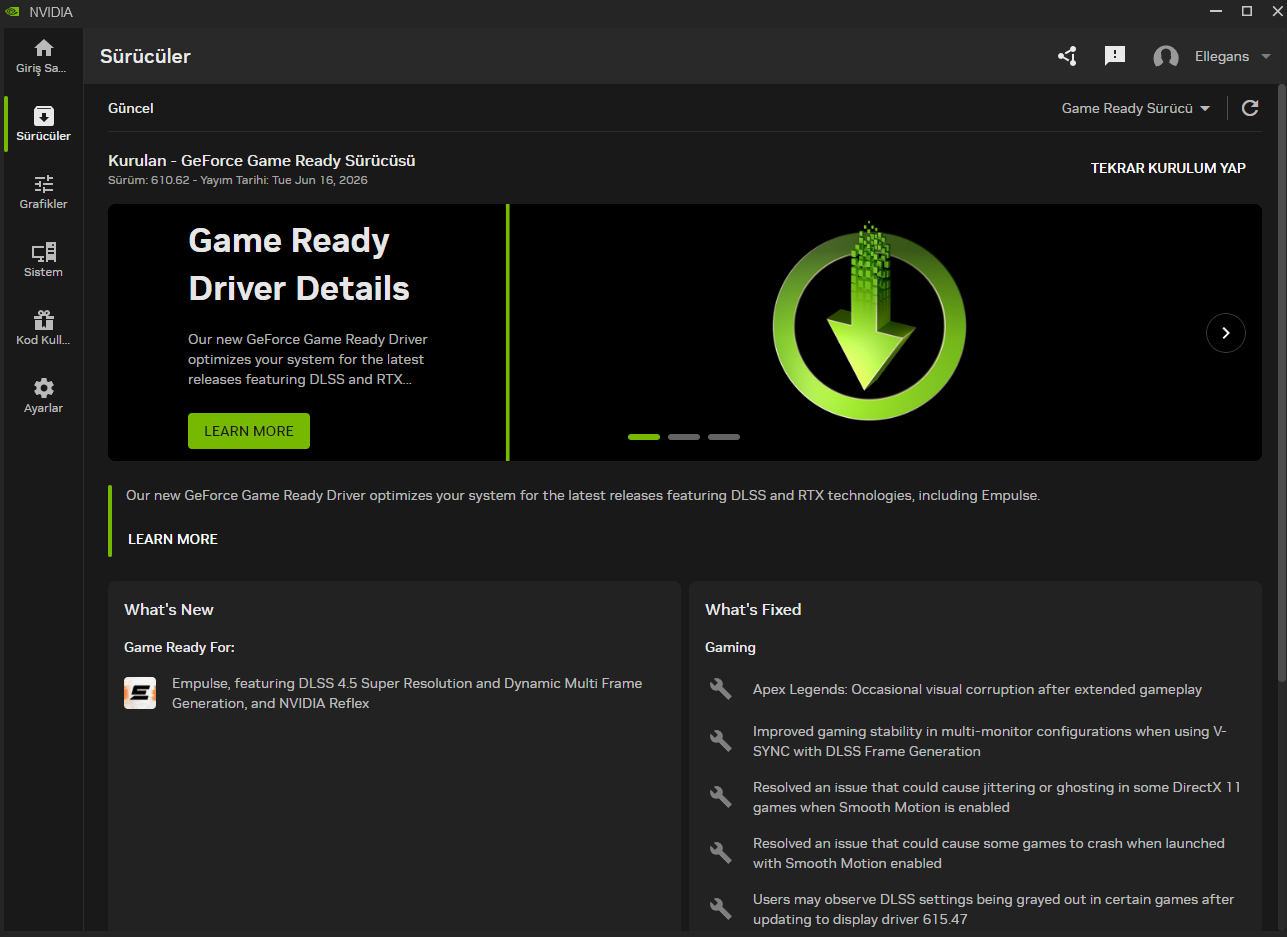
Task: Click the Sürücüler page title
Action: (x=145, y=56)
